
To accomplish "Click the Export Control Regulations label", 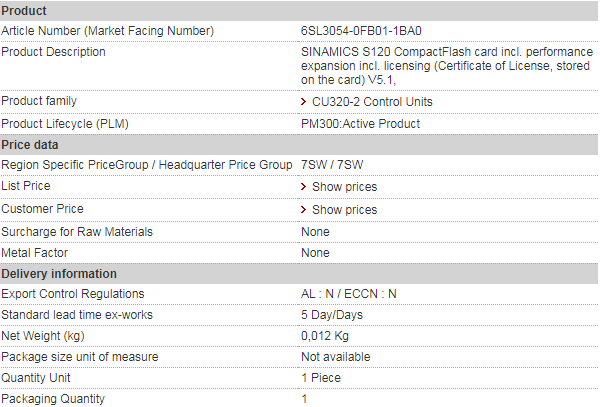I will [x=73, y=294].
